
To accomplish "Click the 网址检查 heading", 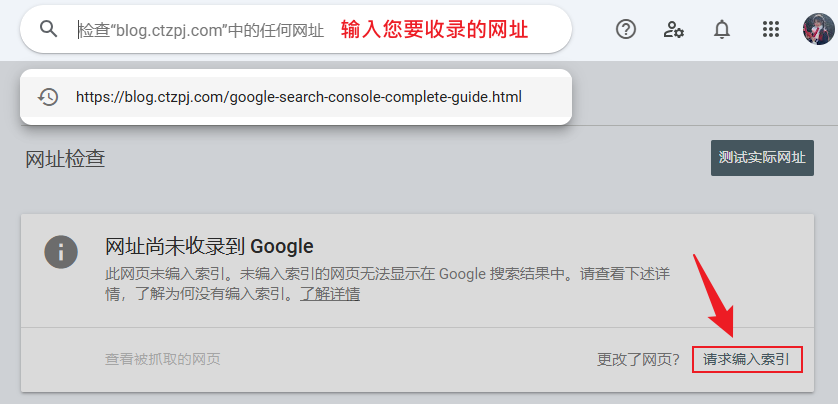I will point(65,158).
